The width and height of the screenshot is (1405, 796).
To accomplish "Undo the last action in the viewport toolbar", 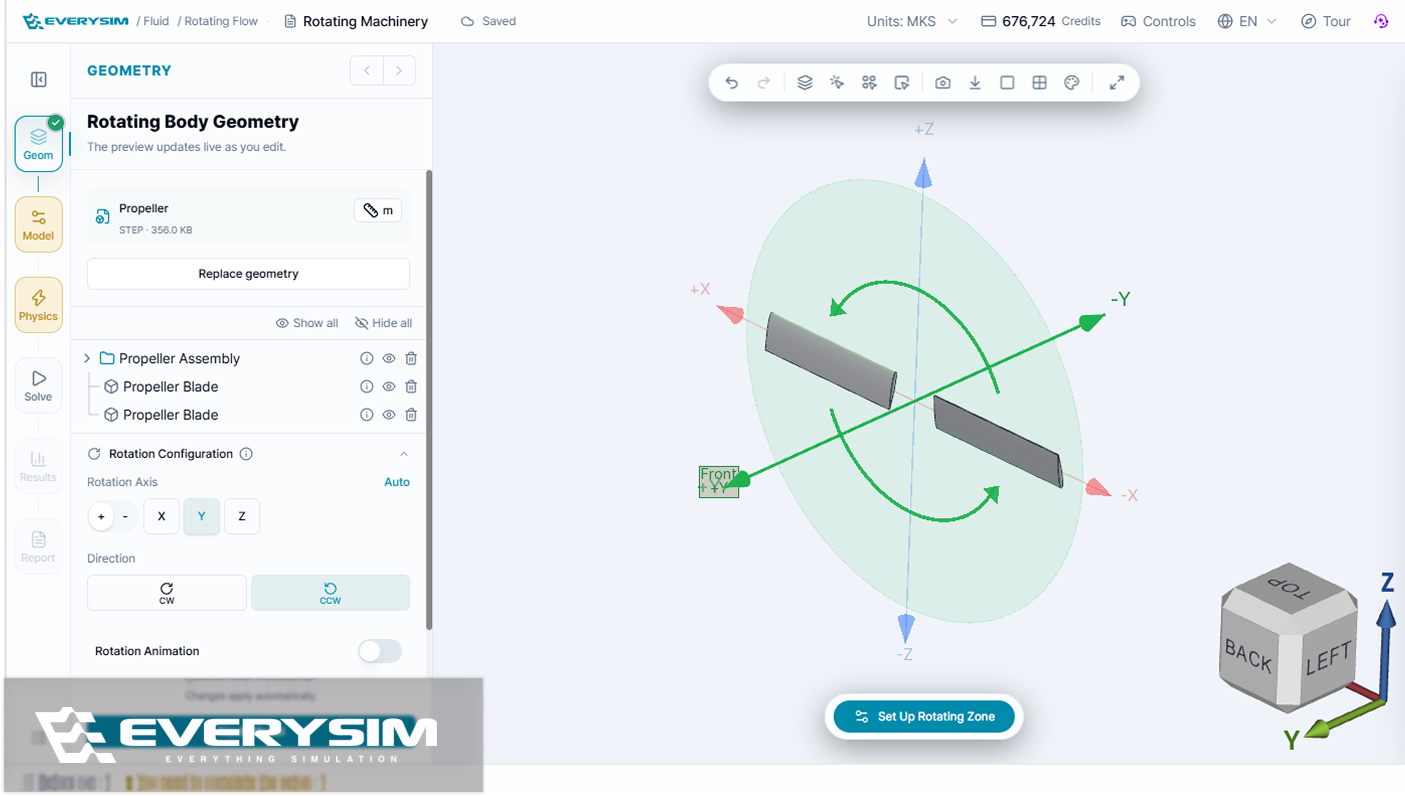I will (x=732, y=83).
